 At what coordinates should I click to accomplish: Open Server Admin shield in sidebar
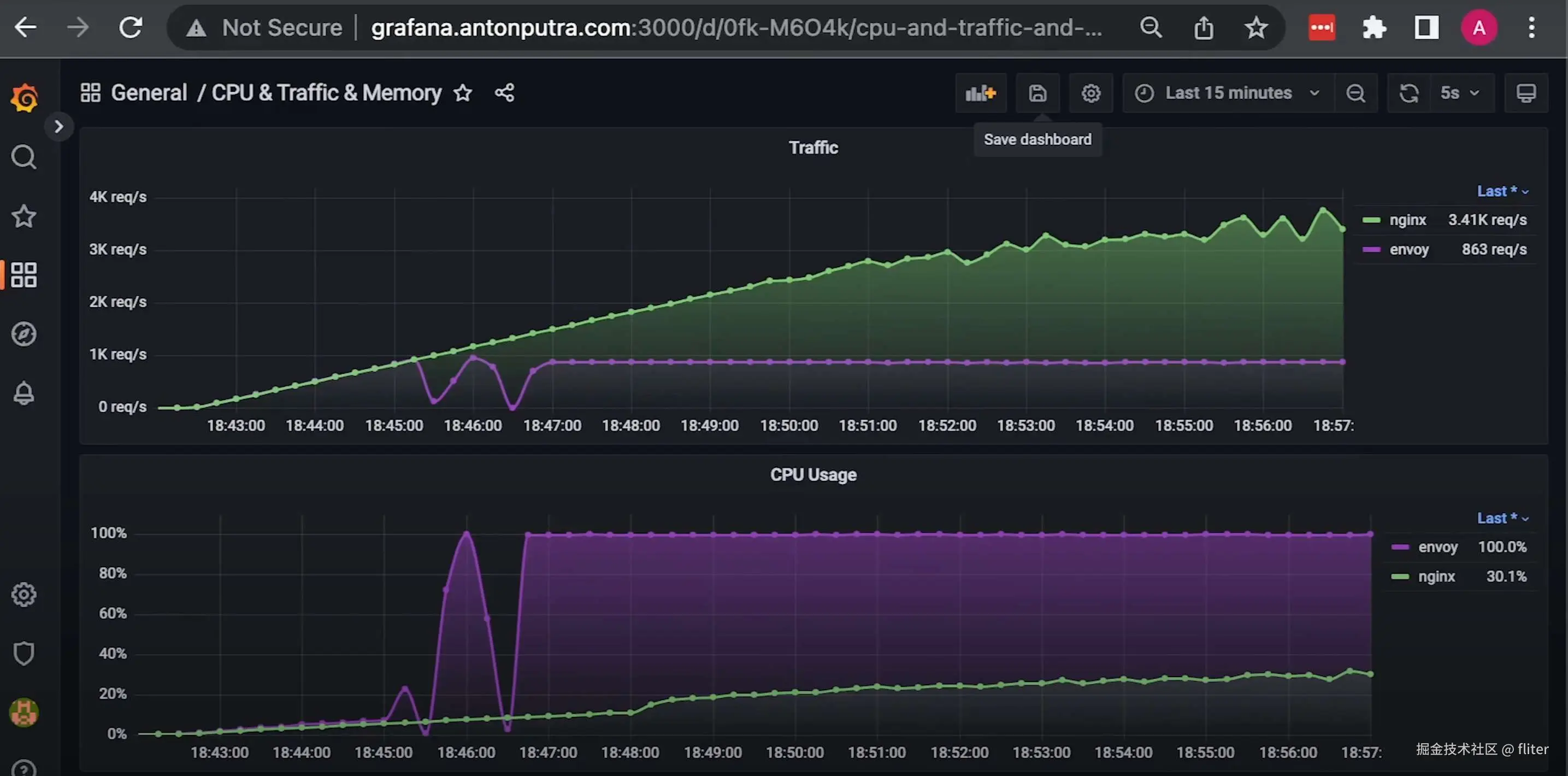23,653
